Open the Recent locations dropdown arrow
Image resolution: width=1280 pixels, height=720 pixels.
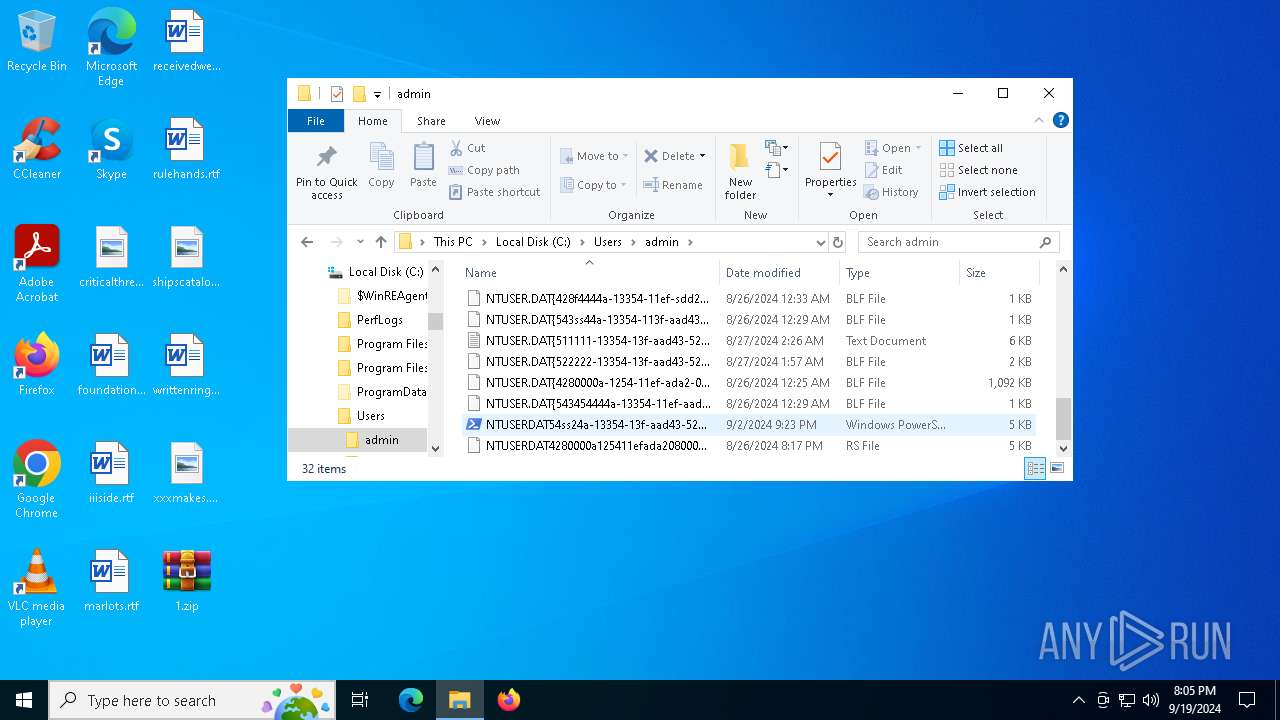[360, 242]
